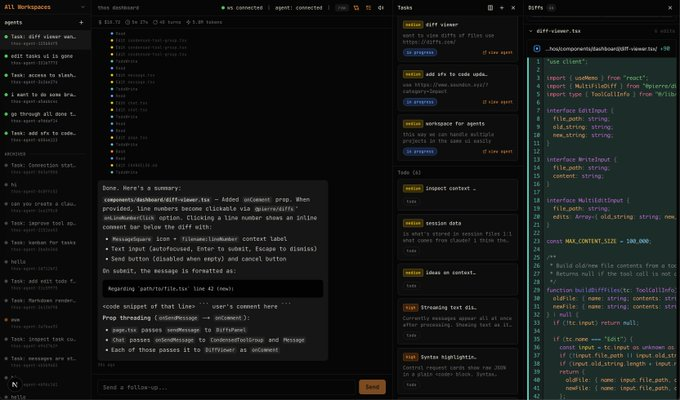Add a new task with the Tasks plus icon
The width and height of the screenshot is (680, 400).
coord(502,8)
